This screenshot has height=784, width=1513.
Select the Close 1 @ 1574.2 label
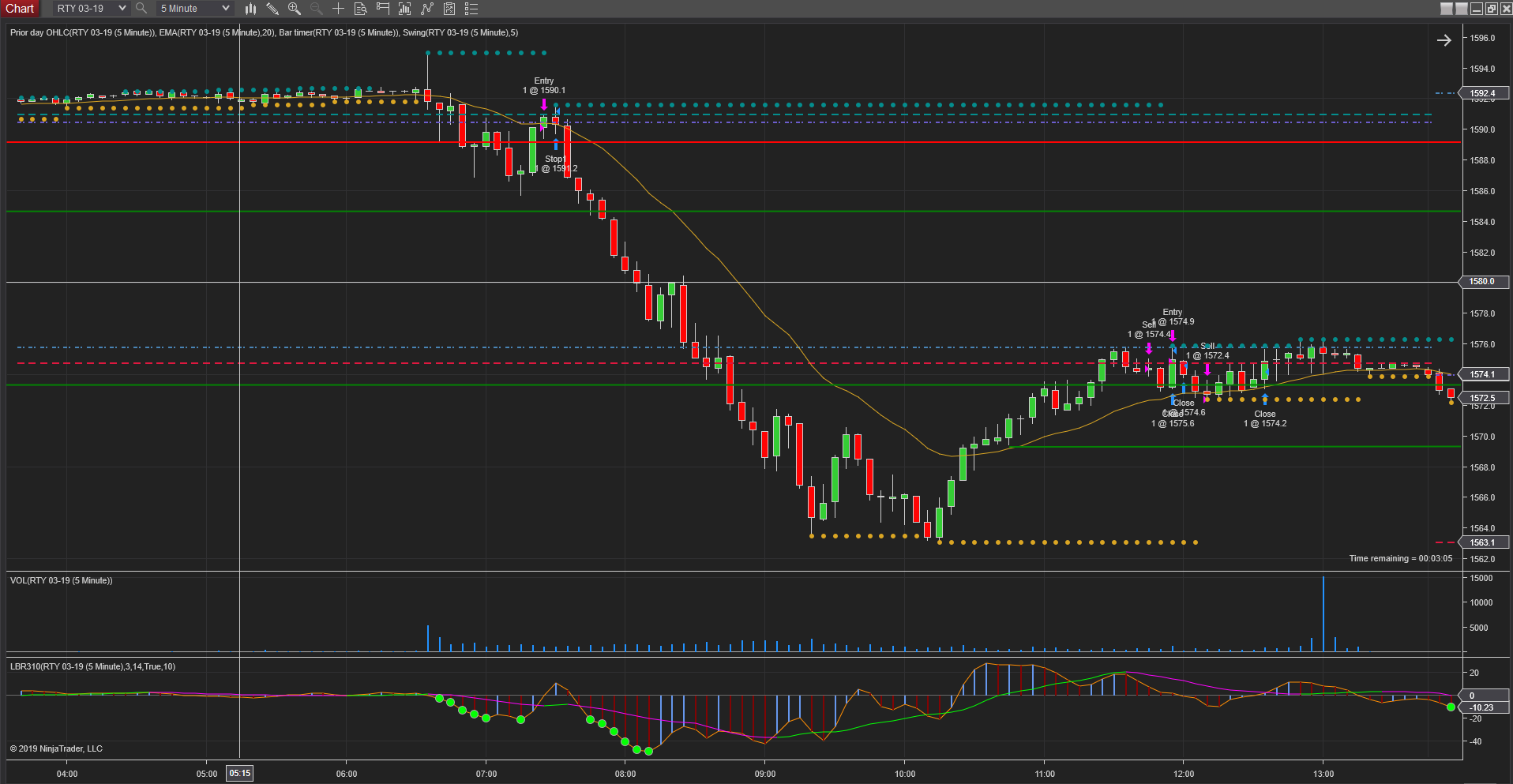[x=1265, y=418]
